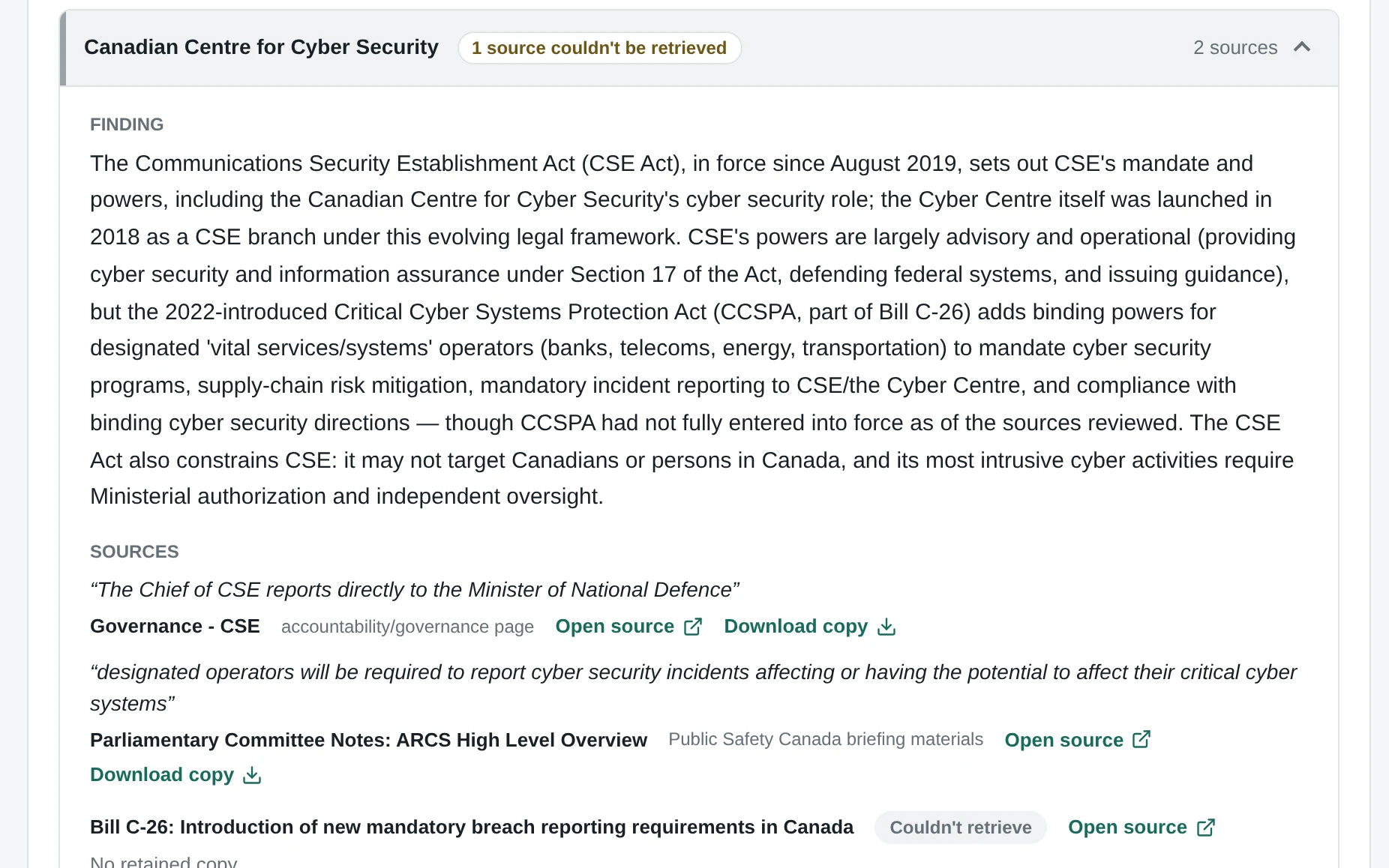Click download icon for Governance - CSE copy
The width and height of the screenshot is (1389, 868).
point(886,627)
